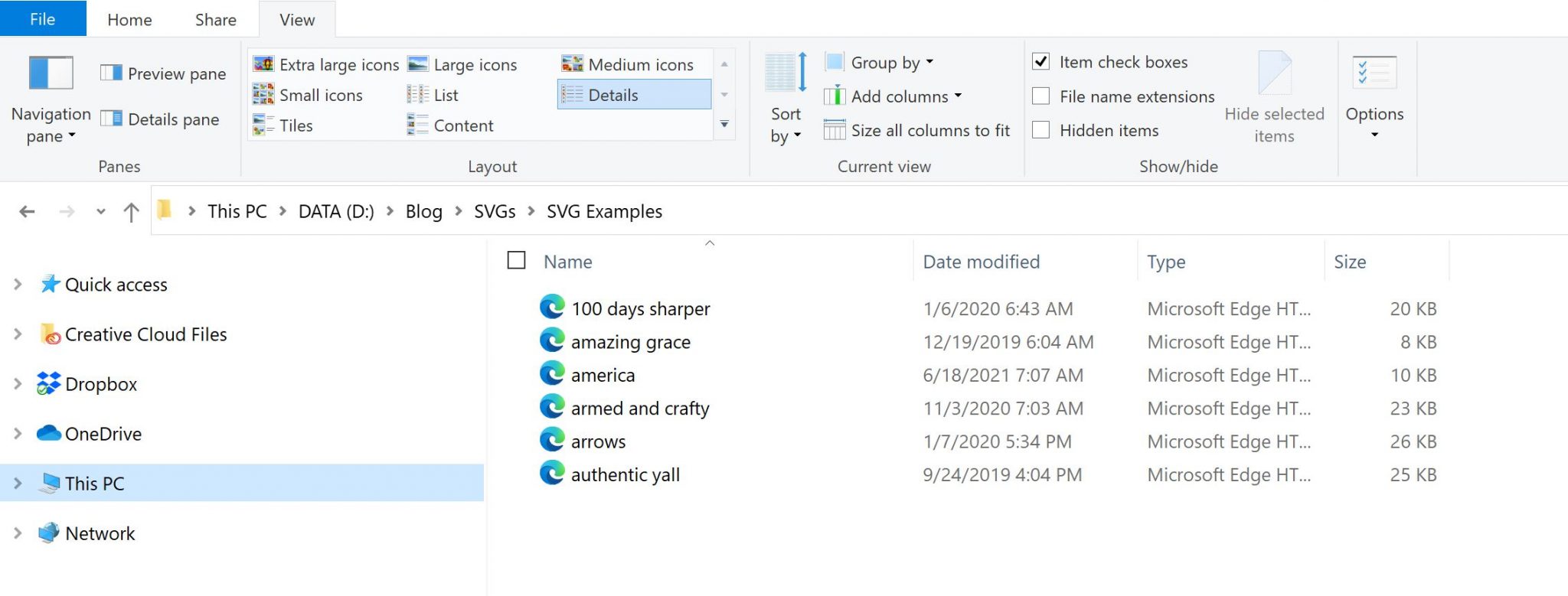Switch layout to Tiles
The image size is (1568, 596).
[283, 125]
